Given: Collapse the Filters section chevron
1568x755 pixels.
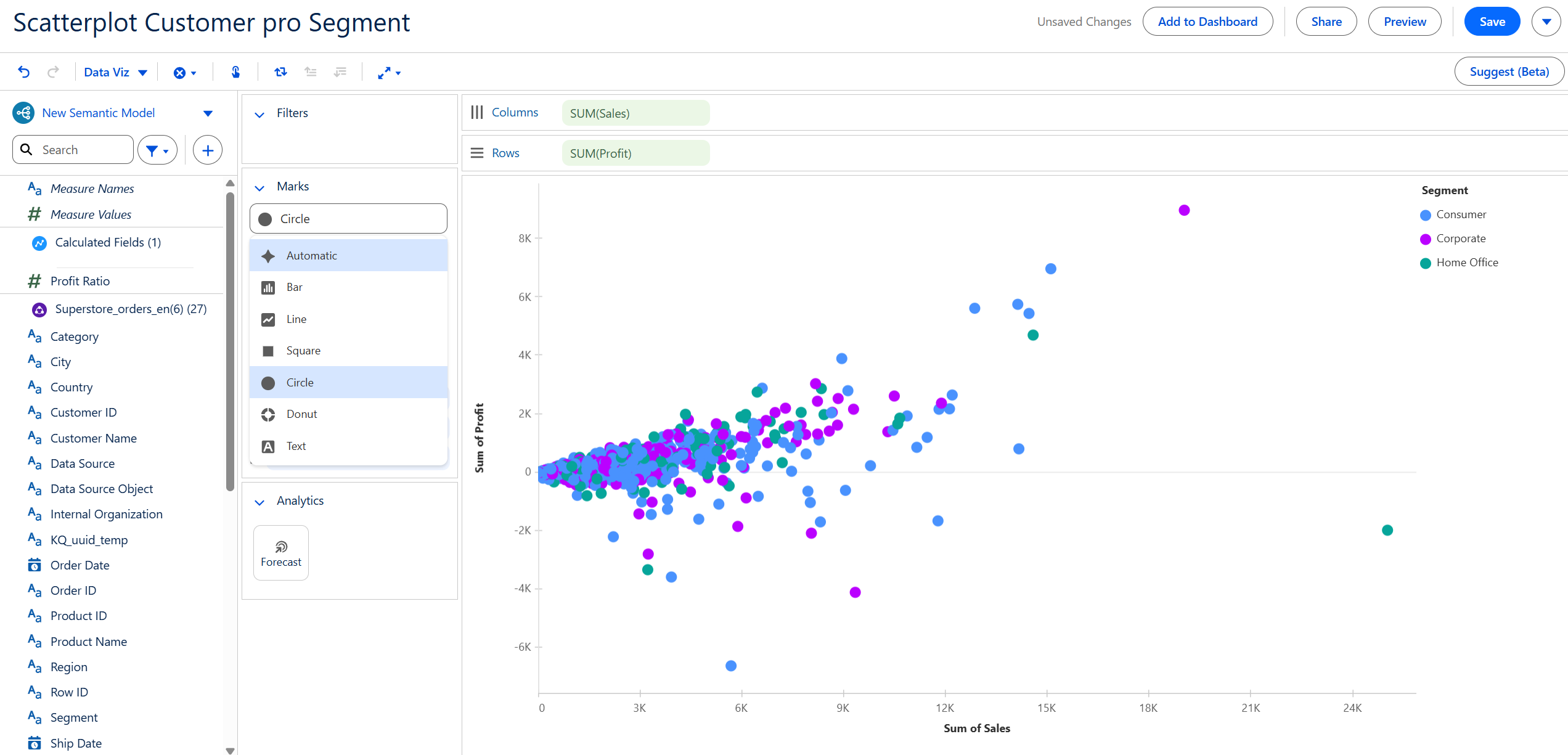Looking at the screenshot, I should [259, 114].
